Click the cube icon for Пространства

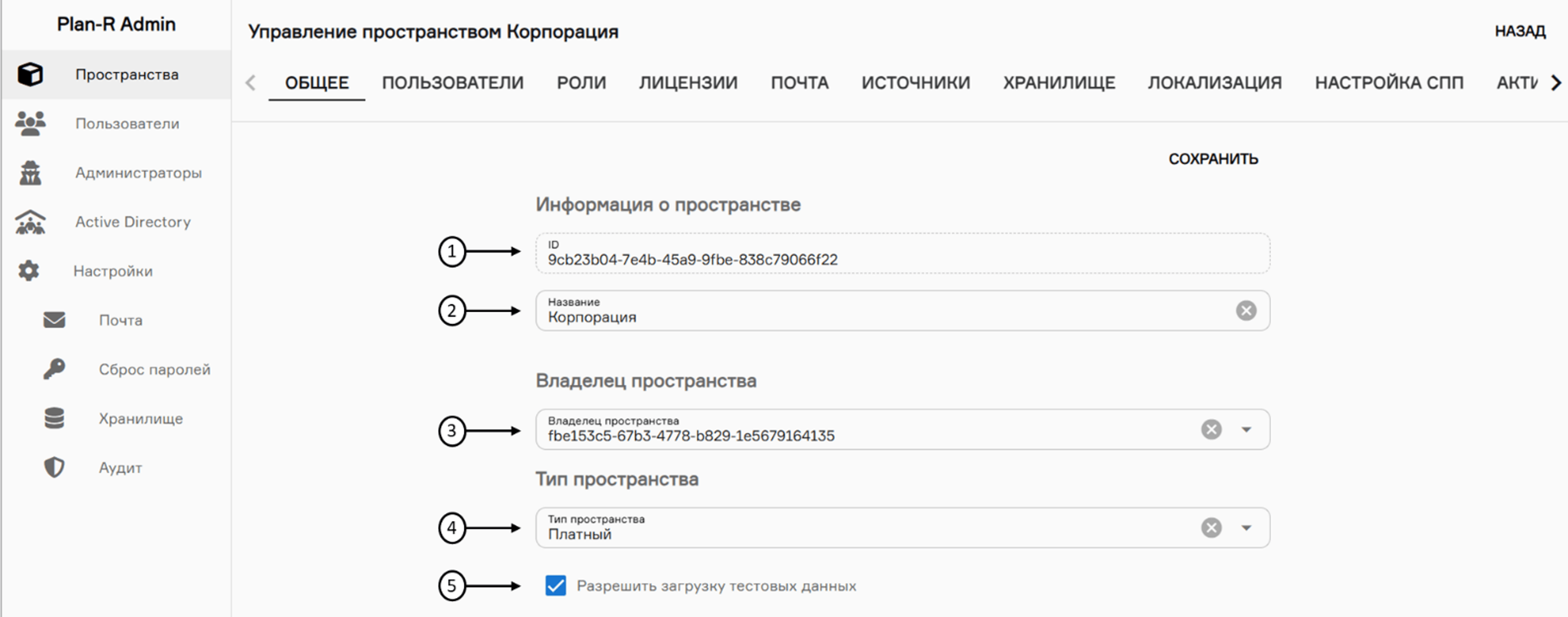(x=30, y=74)
